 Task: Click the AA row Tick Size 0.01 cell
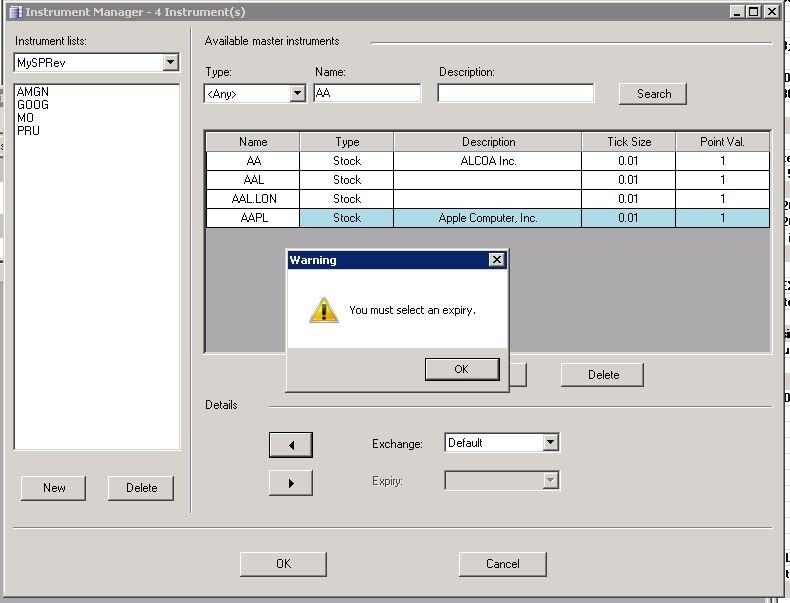[629, 161]
